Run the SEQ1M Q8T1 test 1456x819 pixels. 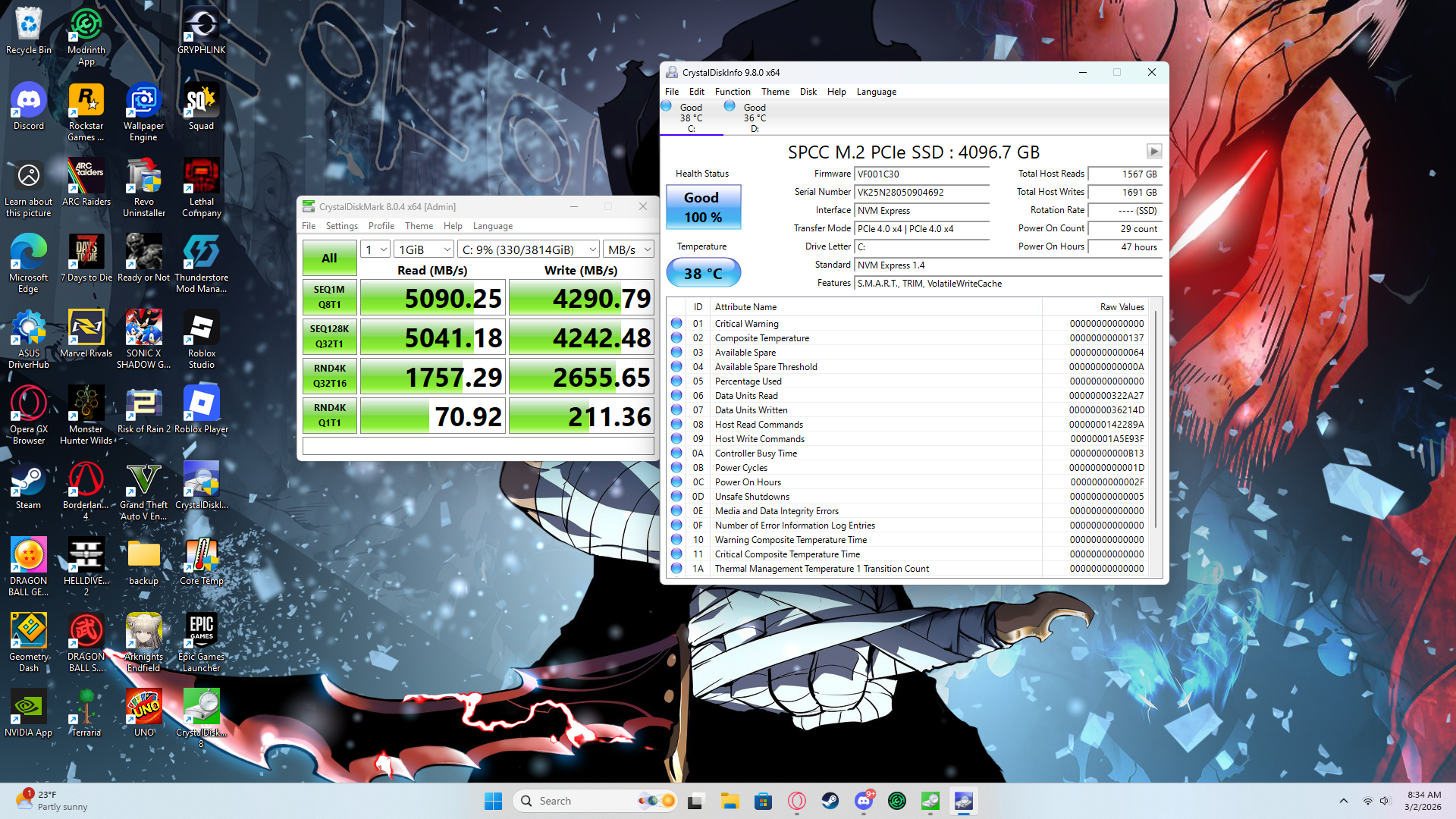pos(329,297)
